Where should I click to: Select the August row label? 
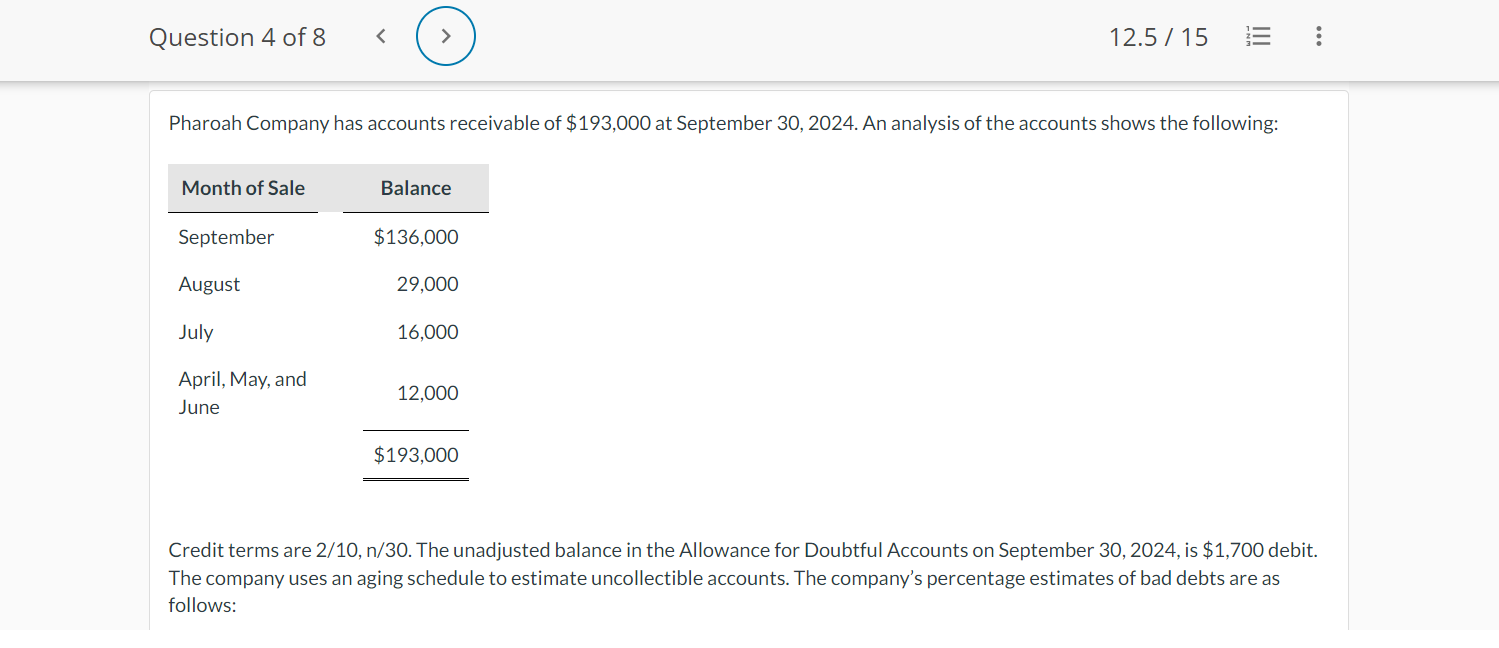pyautogui.click(x=209, y=284)
